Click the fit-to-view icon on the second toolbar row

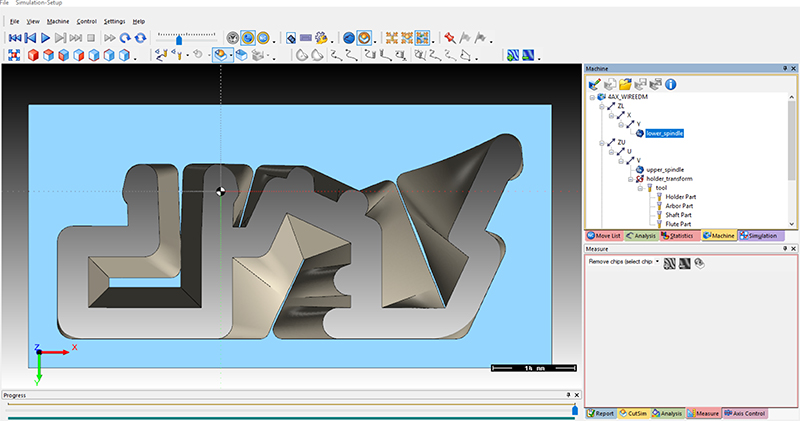pyautogui.click(x=14, y=54)
